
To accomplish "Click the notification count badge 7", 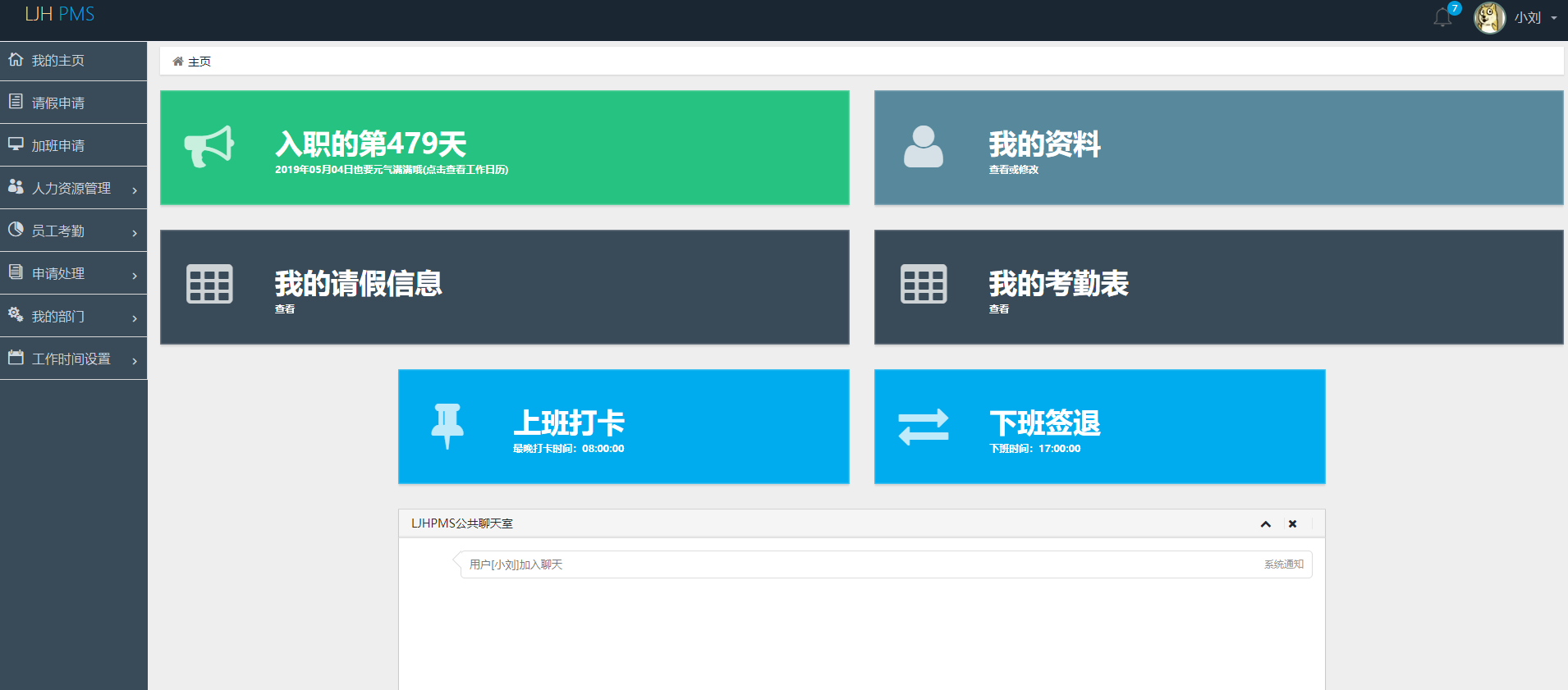I will (x=1455, y=8).
